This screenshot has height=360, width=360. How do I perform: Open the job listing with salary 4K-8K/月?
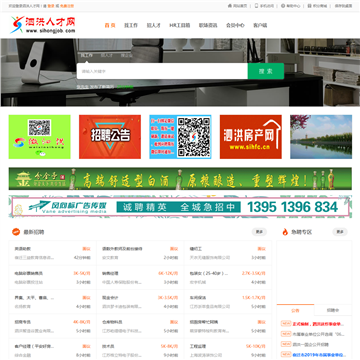coord(53,326)
